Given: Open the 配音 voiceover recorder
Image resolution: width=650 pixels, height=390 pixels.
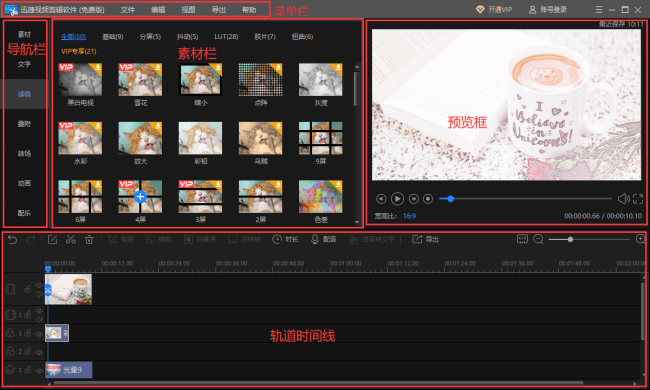Looking at the screenshot, I should pyautogui.click(x=323, y=240).
